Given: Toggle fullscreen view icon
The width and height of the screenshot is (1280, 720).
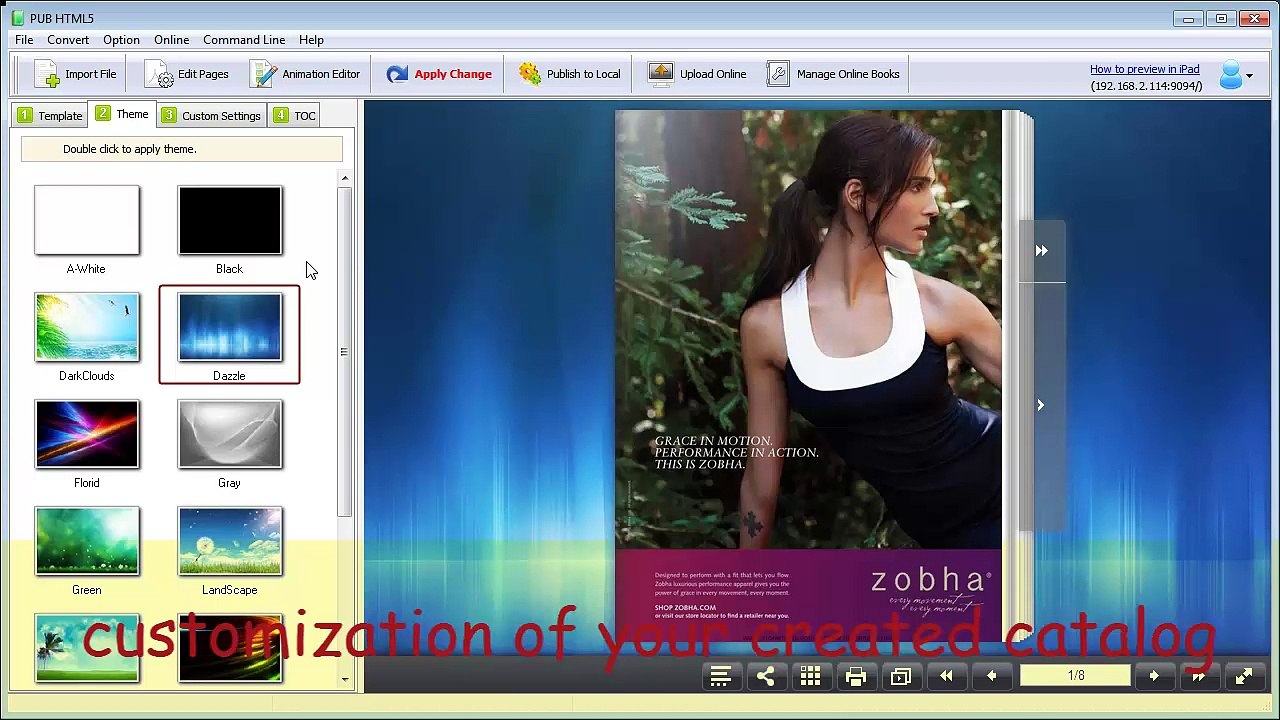Looking at the screenshot, I should pos(1244,677).
